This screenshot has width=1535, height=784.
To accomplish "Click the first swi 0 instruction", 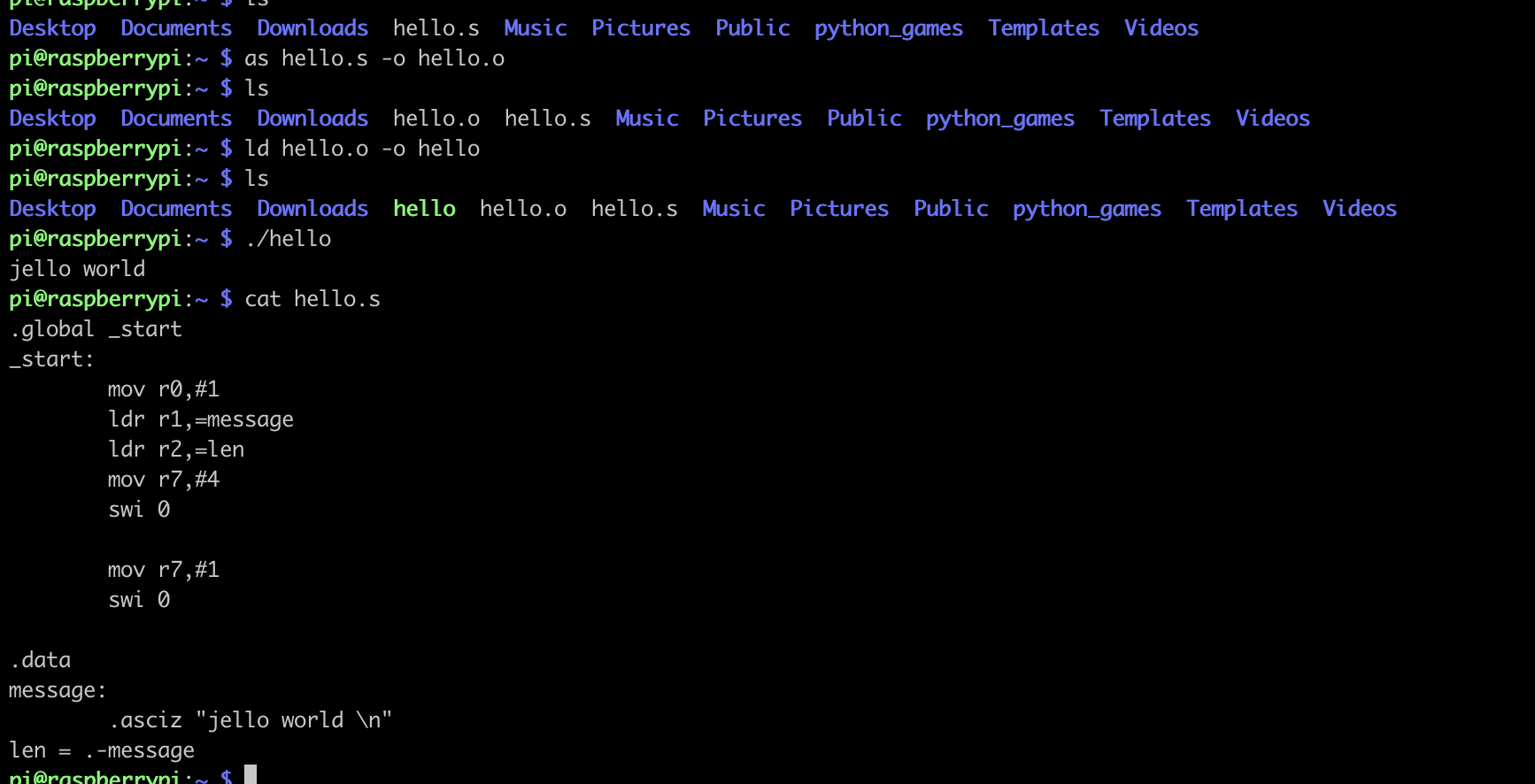I will (x=139, y=510).
